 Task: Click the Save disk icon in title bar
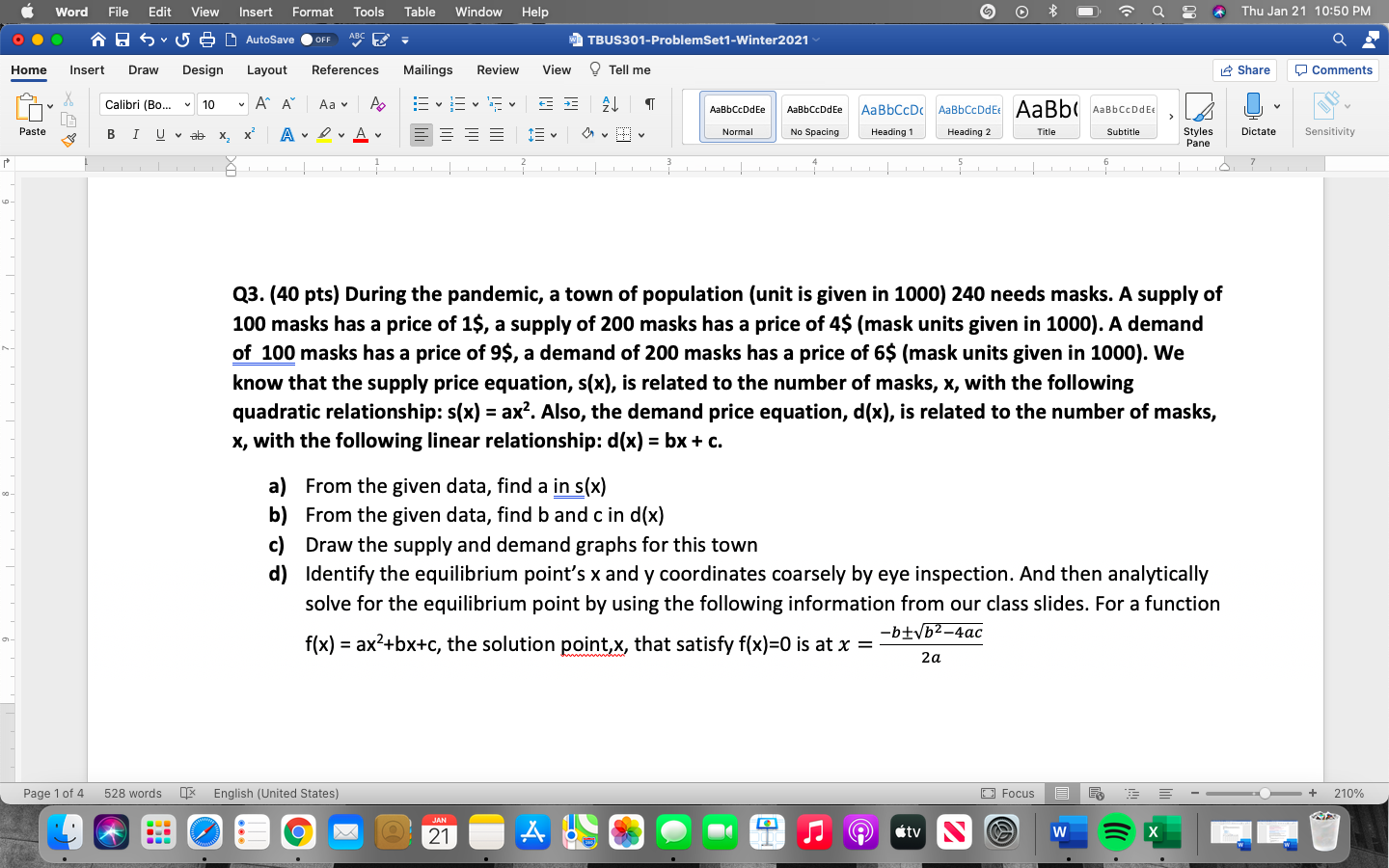tap(123, 40)
